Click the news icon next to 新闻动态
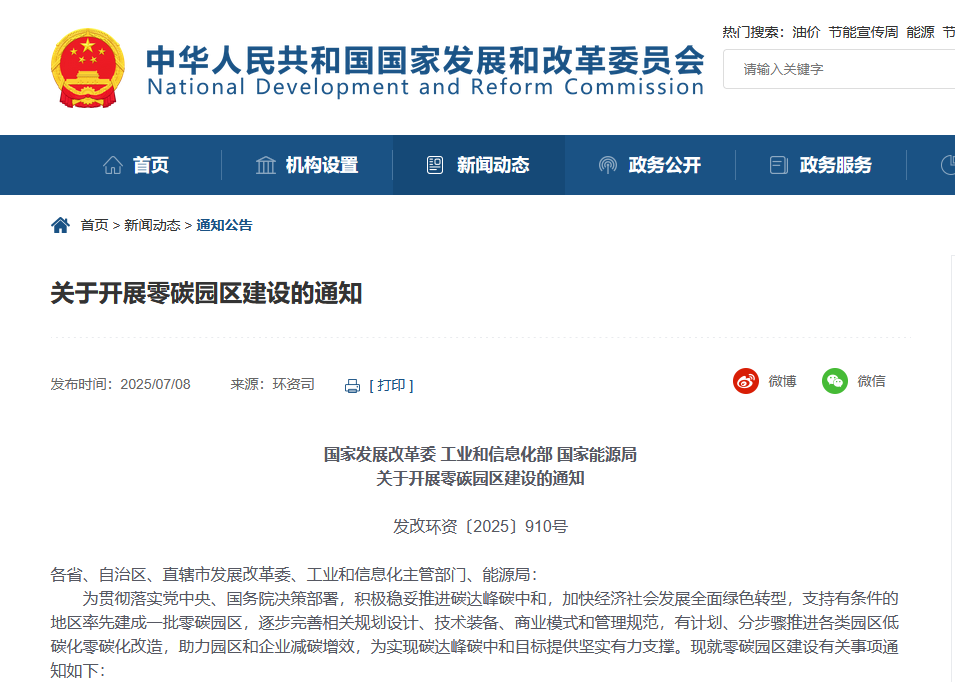 pyautogui.click(x=433, y=163)
